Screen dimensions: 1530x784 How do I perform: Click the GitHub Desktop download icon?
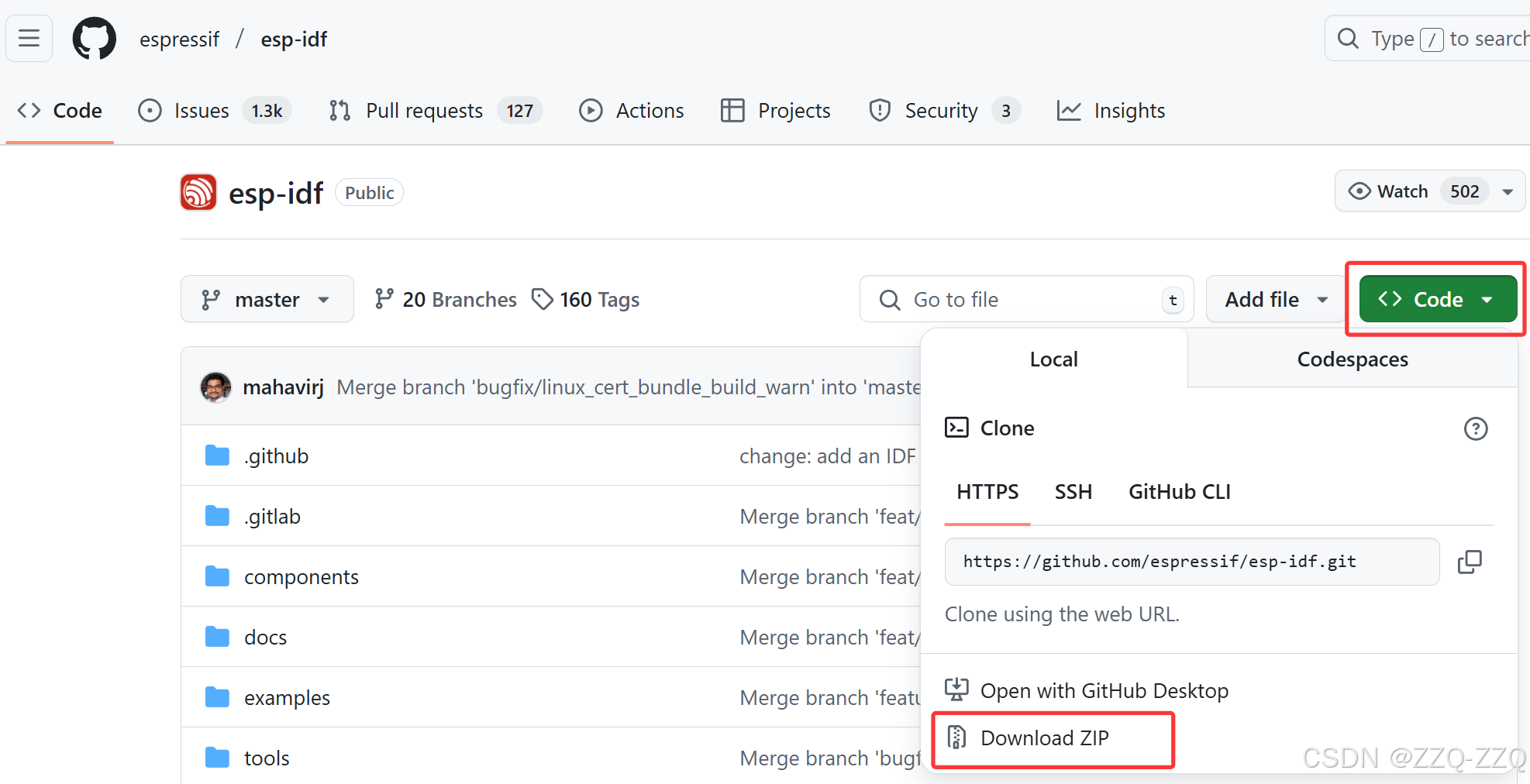pos(956,689)
